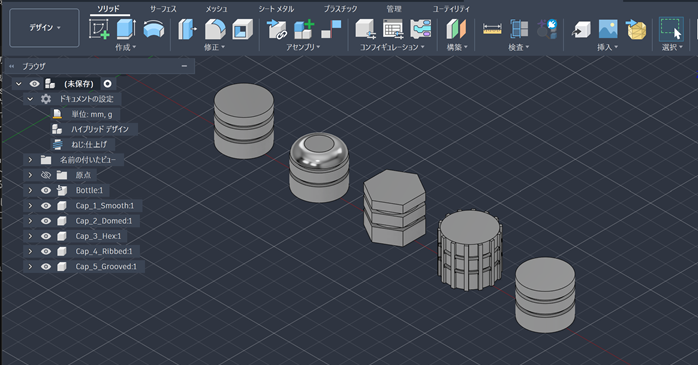The height and width of the screenshot is (365, 698).
Task: Activate the Select tool icon
Action: 671,29
